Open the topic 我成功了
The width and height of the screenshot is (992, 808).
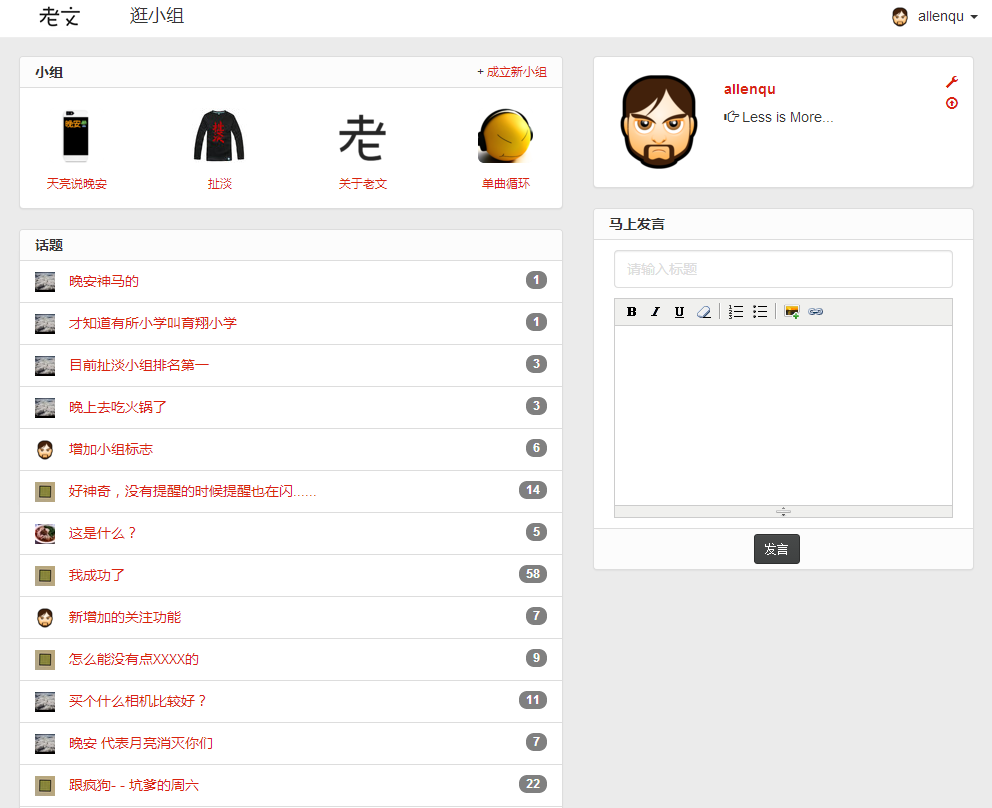coord(97,575)
